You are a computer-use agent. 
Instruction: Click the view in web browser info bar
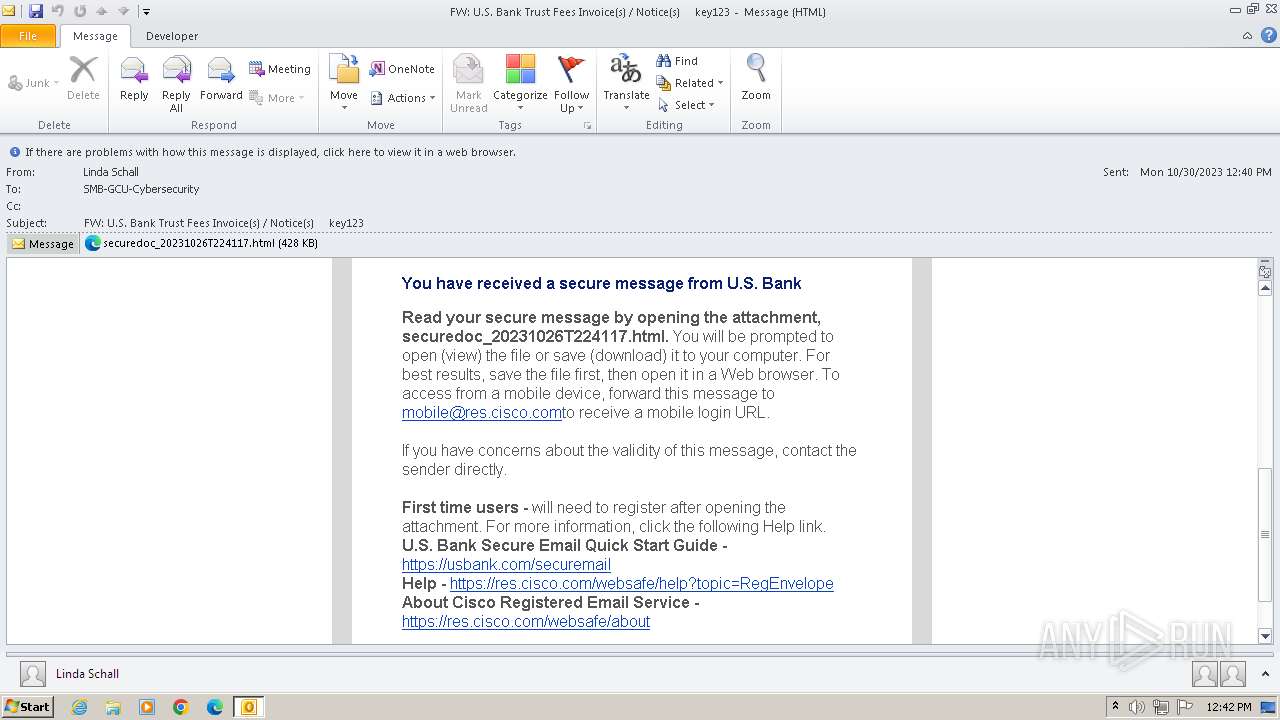[x=270, y=152]
